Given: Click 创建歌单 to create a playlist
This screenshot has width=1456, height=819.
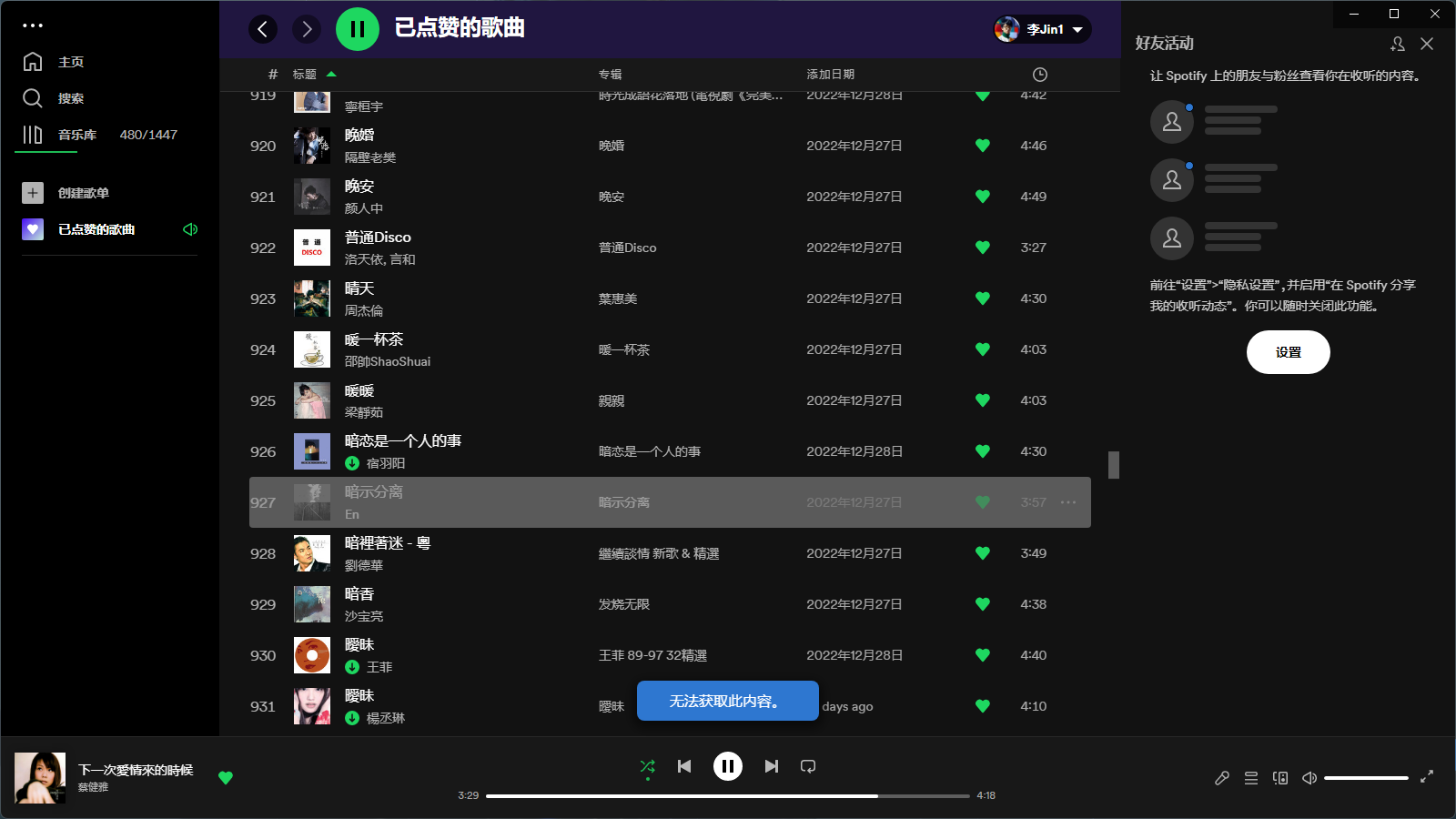Looking at the screenshot, I should (x=82, y=193).
